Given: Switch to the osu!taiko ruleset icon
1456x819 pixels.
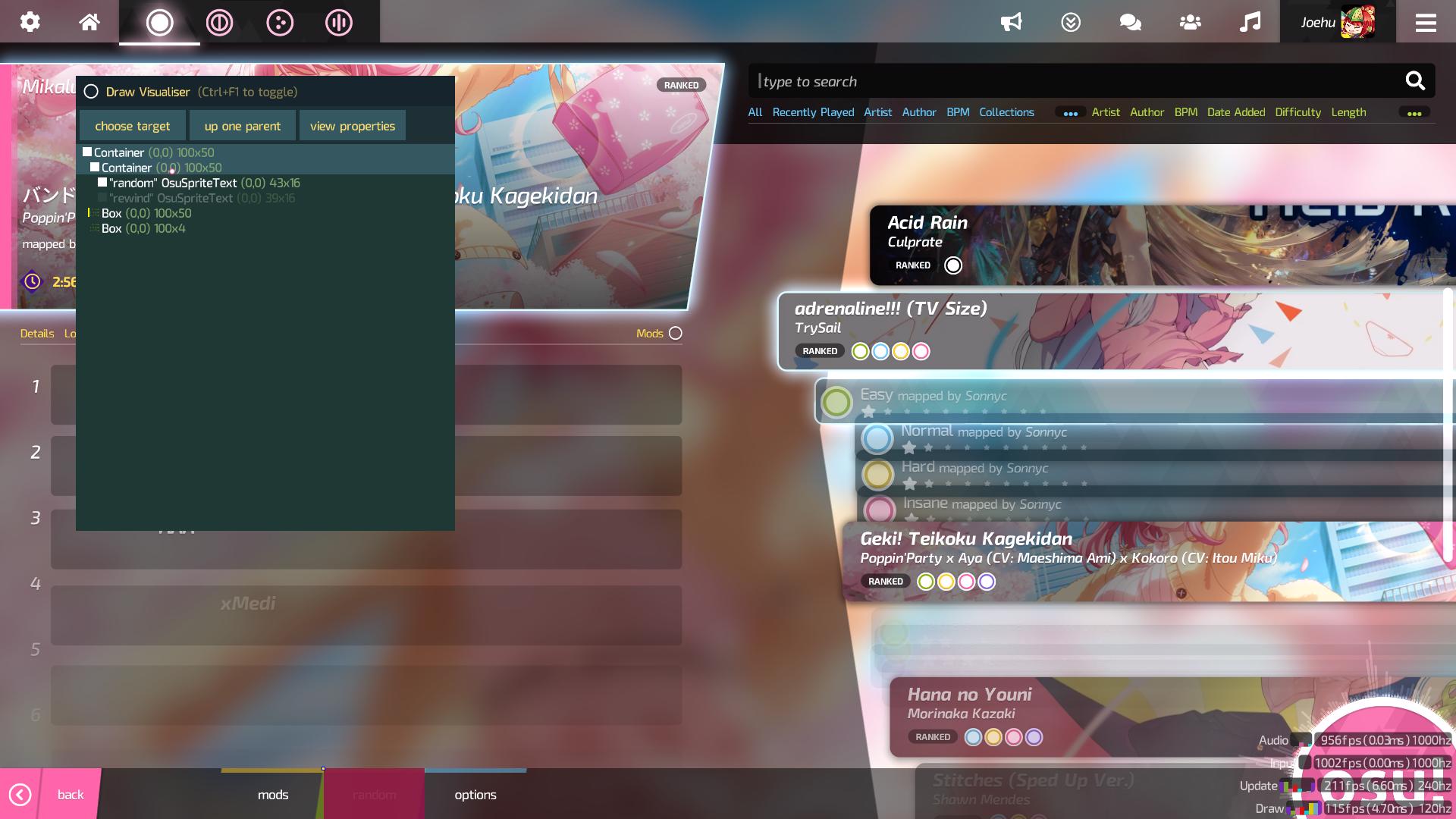Looking at the screenshot, I should [x=219, y=23].
